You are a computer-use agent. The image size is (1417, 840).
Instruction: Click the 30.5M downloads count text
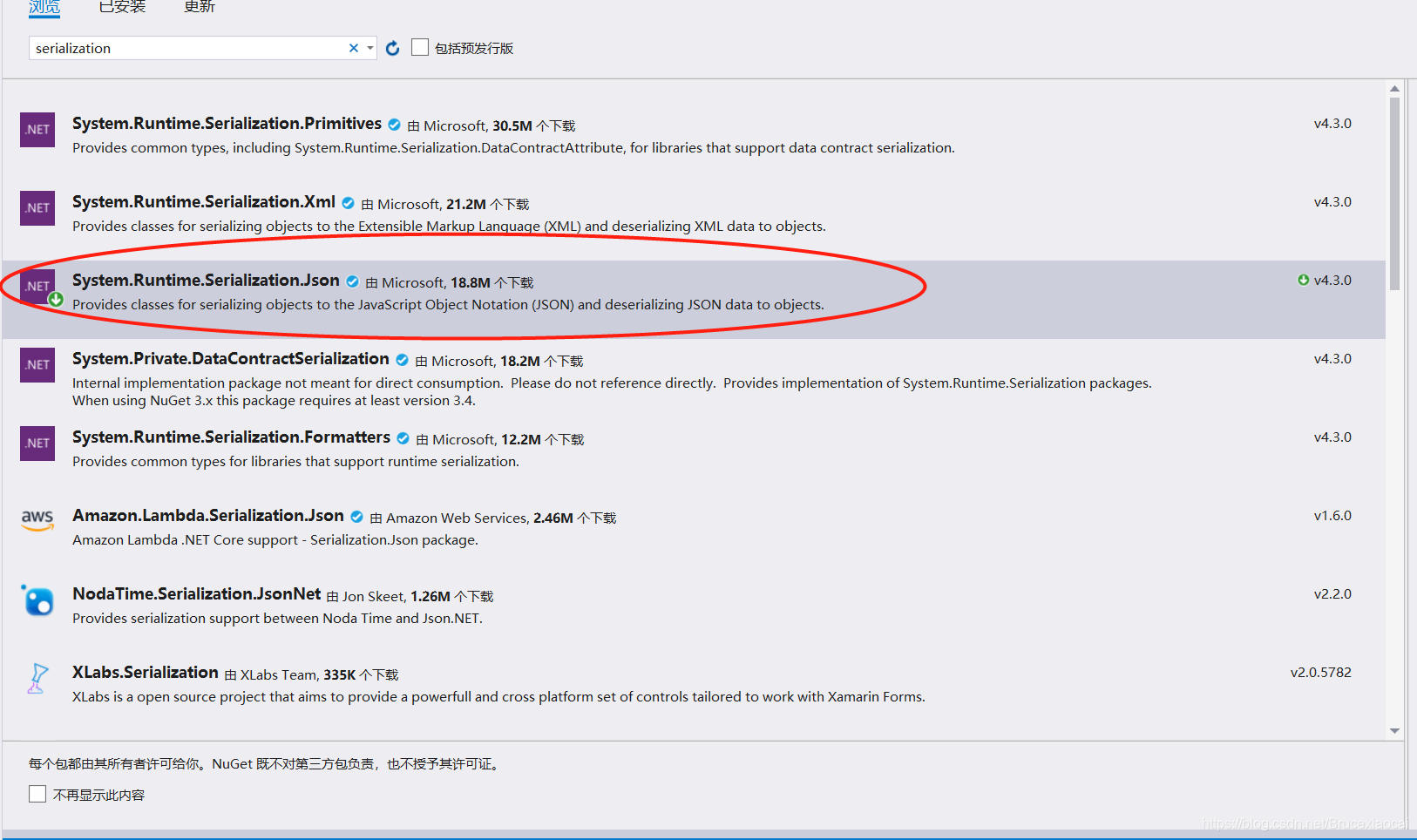point(512,126)
